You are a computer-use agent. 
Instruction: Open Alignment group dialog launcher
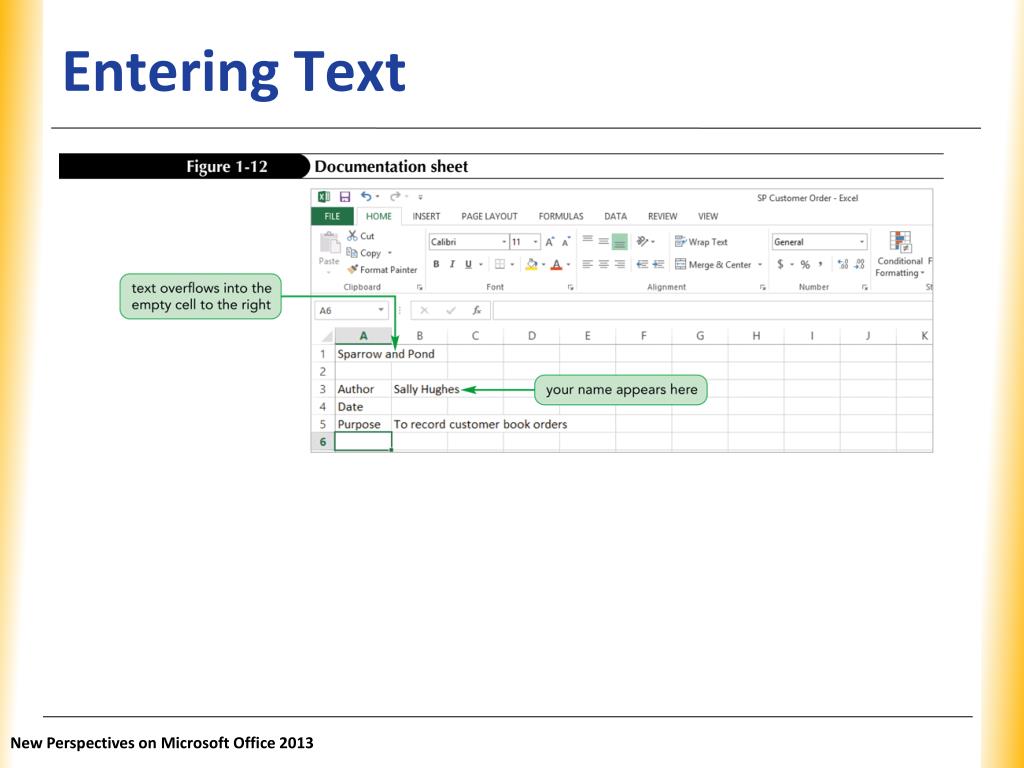pos(762,287)
